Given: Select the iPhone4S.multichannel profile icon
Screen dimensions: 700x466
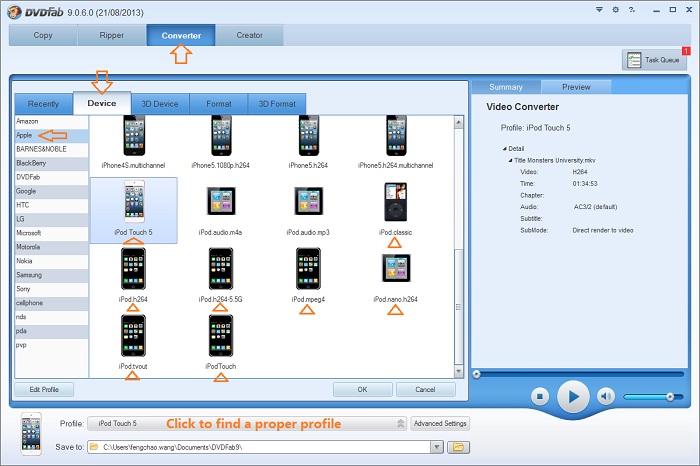Looking at the screenshot, I should tap(134, 135).
